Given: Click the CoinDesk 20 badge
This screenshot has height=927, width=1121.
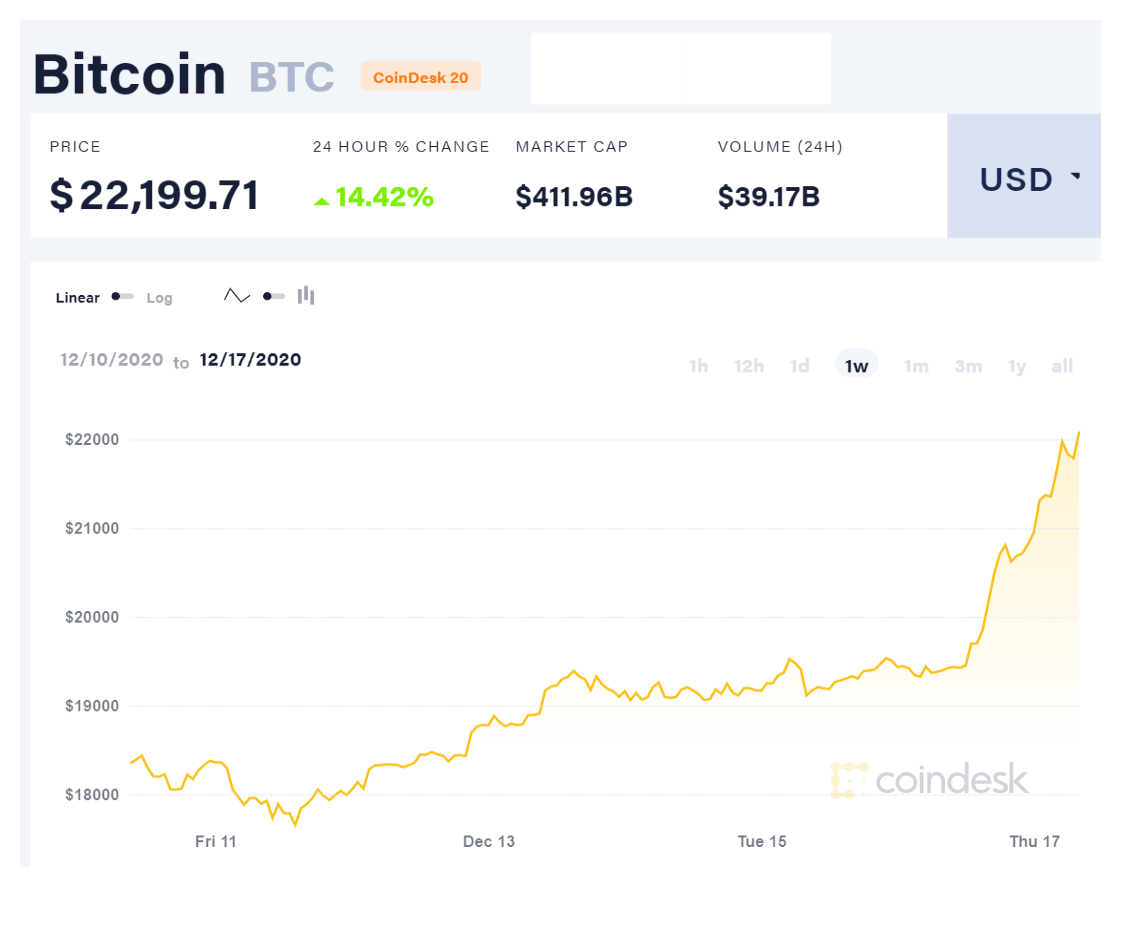Looking at the screenshot, I should coord(420,76).
